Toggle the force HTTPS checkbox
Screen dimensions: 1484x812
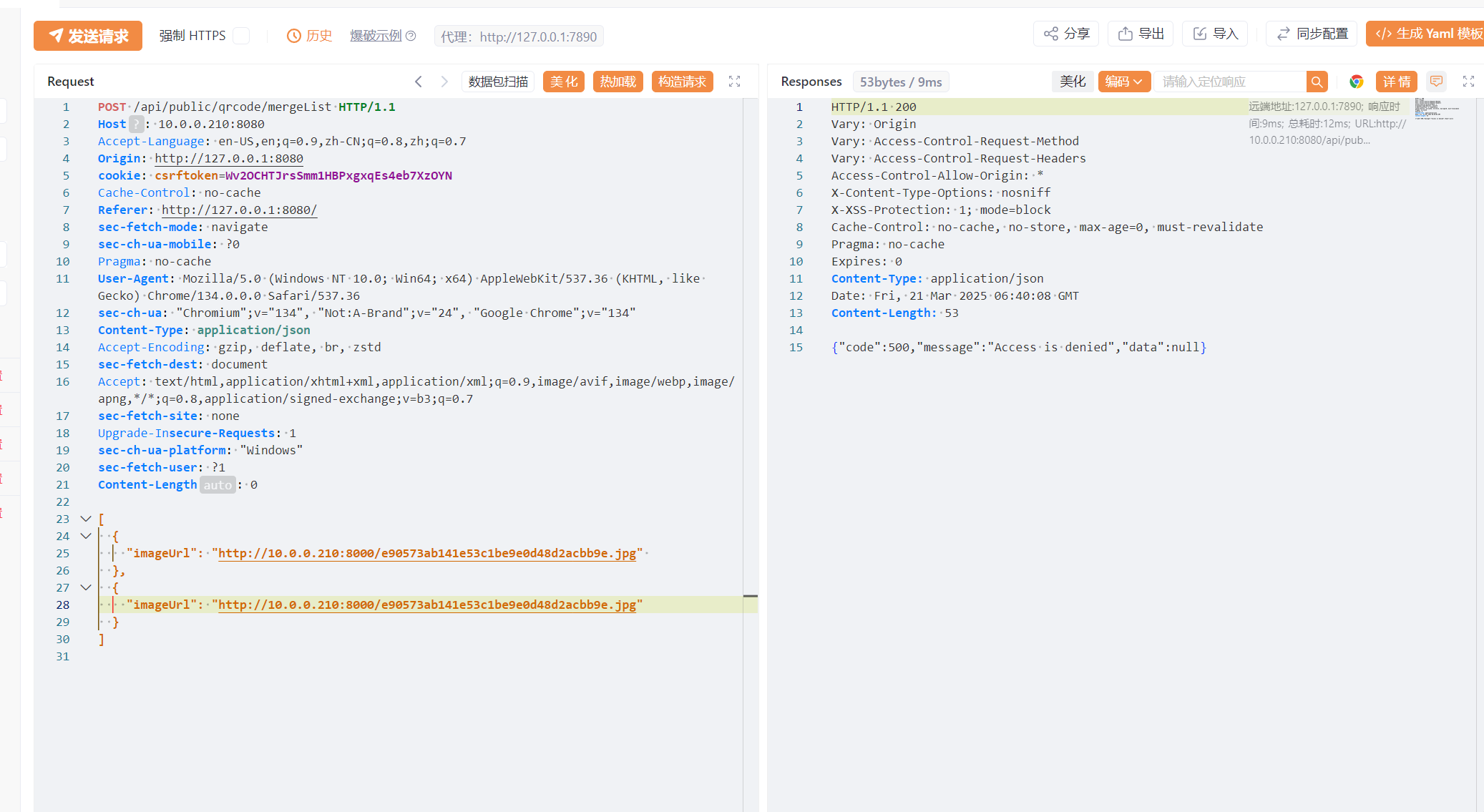242,36
